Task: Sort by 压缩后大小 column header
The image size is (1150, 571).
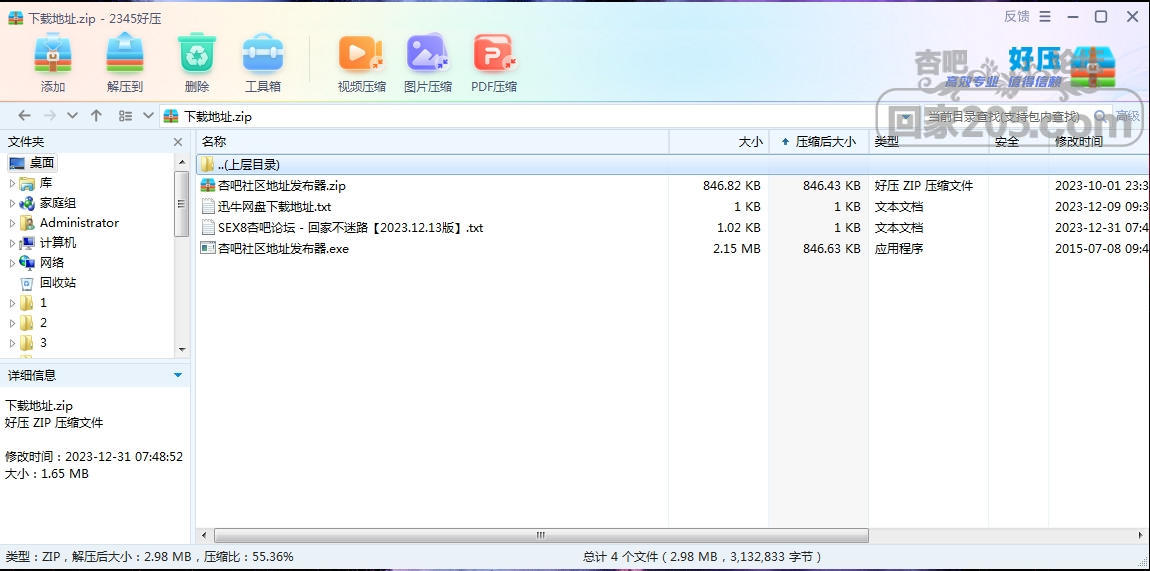Action: click(825, 142)
